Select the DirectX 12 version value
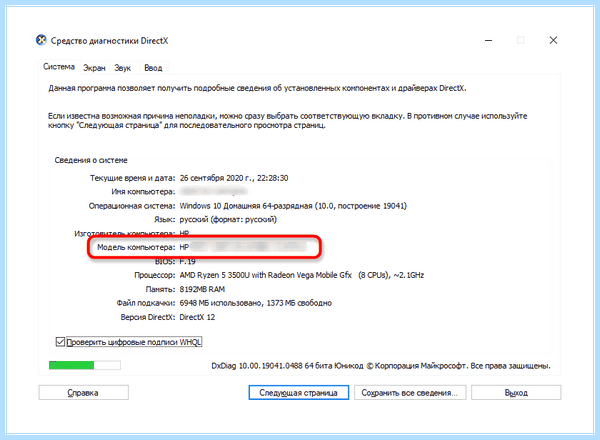Image resolution: width=600 pixels, height=440 pixels. pos(197,317)
